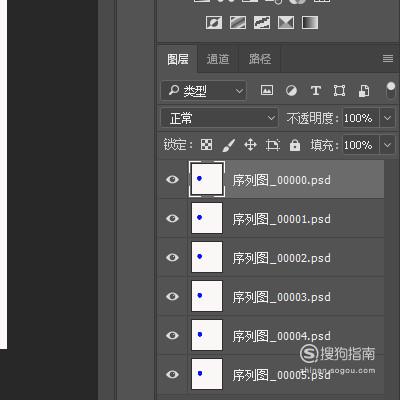This screenshot has width=400, height=400.
Task: Switch to the 通道 tab
Action: coord(218,59)
